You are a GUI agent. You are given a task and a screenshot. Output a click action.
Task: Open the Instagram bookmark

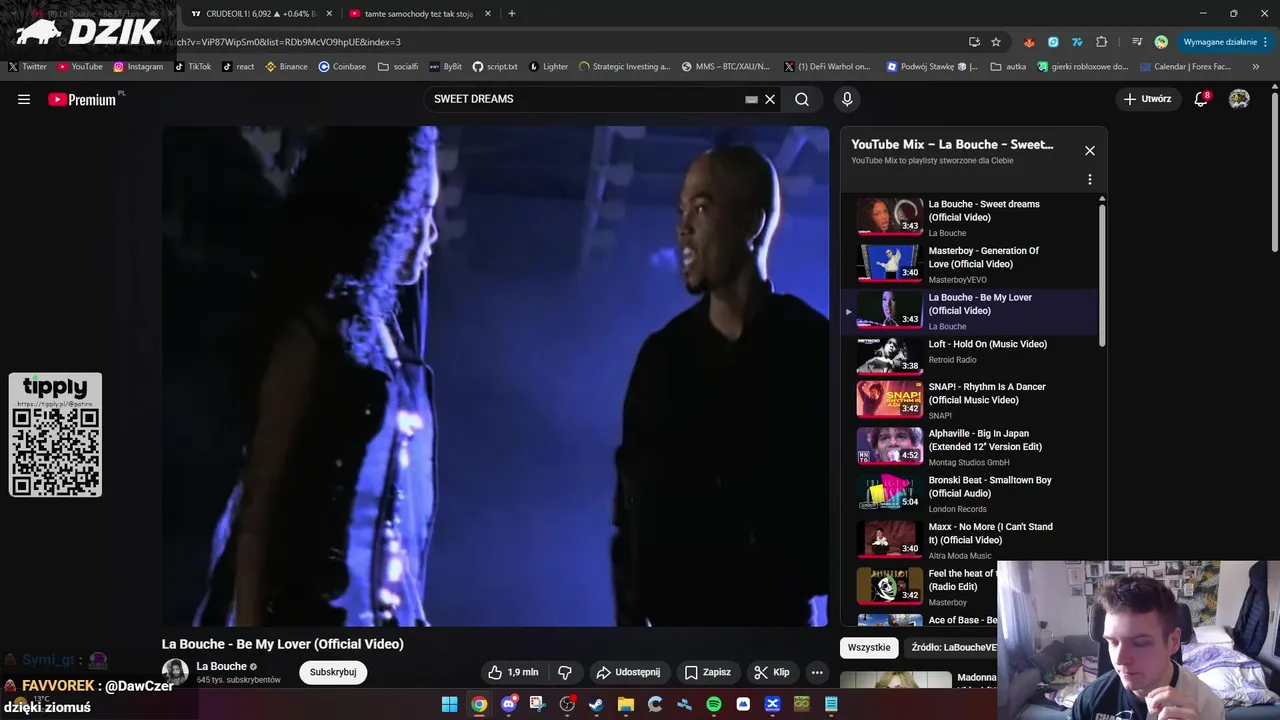(138, 67)
